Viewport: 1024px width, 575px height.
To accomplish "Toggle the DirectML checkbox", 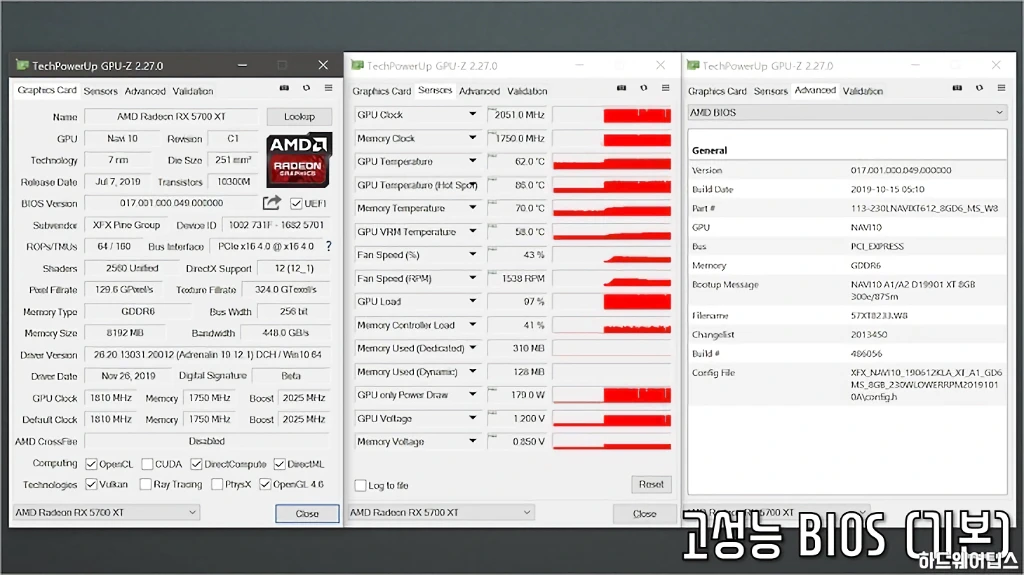I will tap(280, 464).
